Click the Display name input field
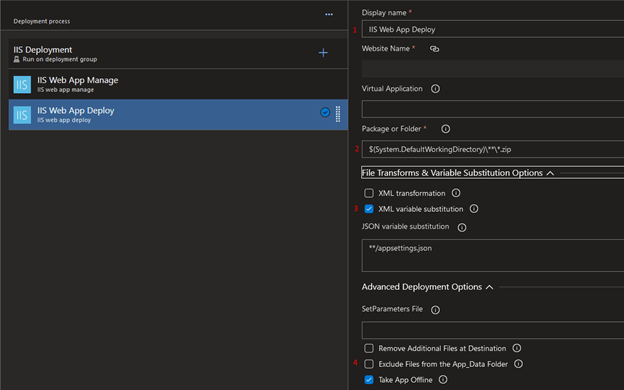This screenshot has width=624, height=390. pyautogui.click(x=493, y=29)
